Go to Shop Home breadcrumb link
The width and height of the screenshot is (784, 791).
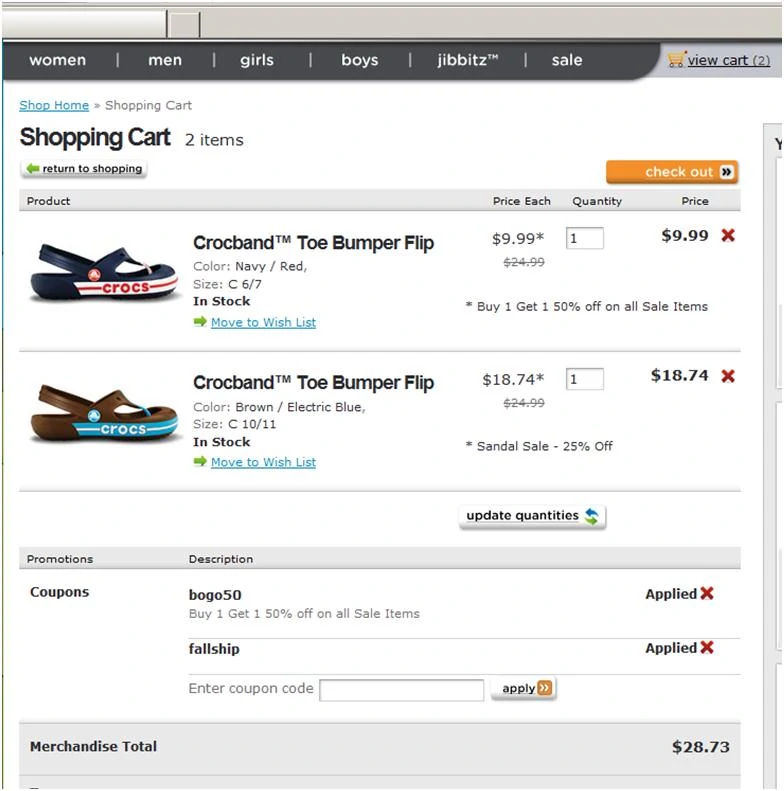tap(54, 105)
